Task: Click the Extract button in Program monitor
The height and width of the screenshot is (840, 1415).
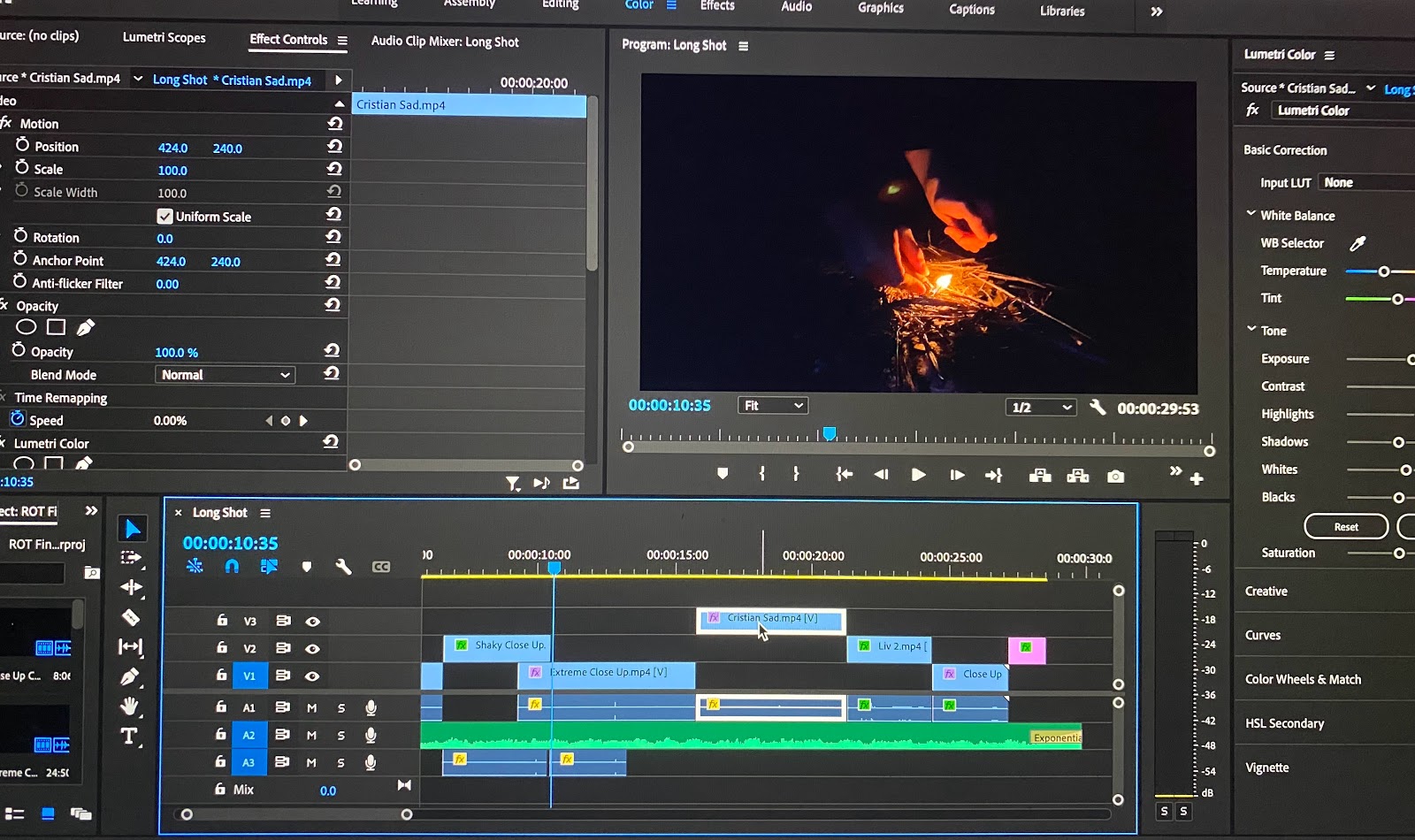Action: coord(1078,476)
